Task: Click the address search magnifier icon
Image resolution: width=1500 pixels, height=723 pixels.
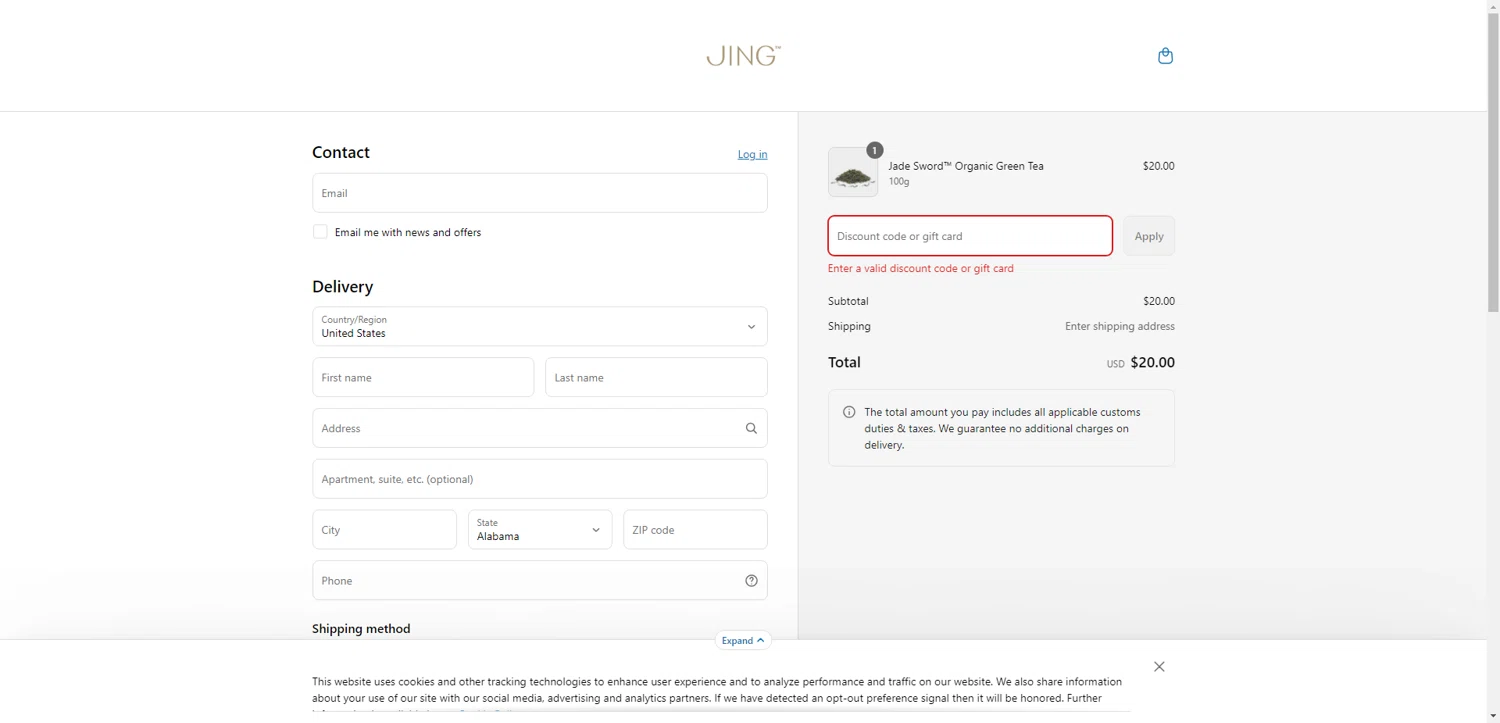Action: pos(751,428)
